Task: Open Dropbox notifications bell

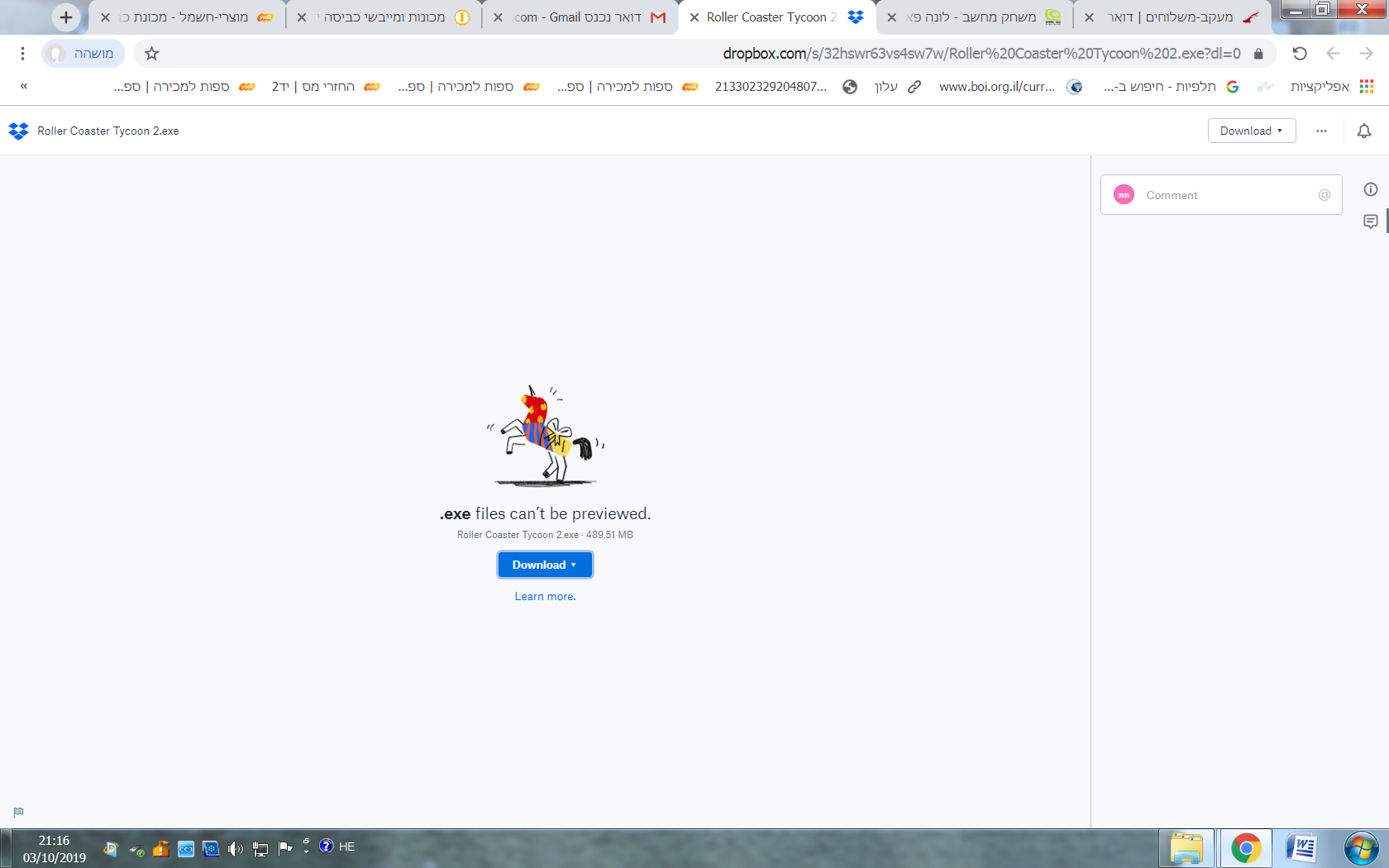Action: pyautogui.click(x=1364, y=131)
